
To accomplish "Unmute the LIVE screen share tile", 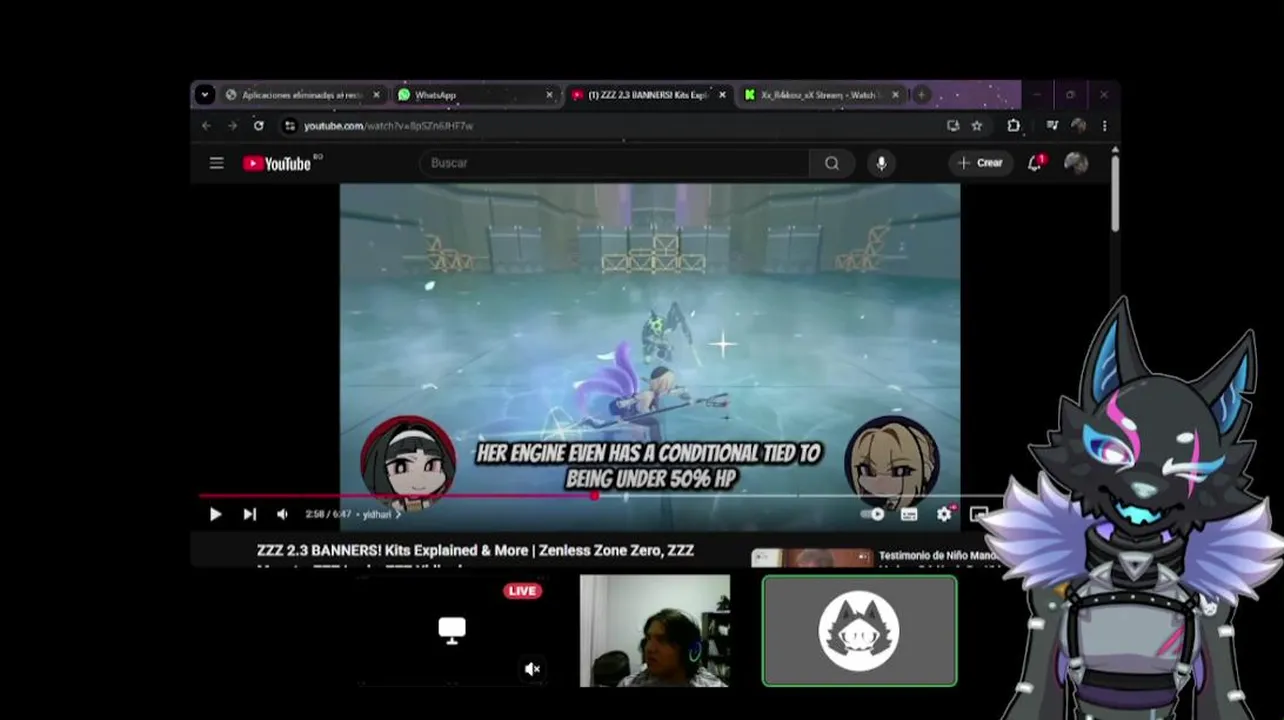I will click(x=533, y=669).
